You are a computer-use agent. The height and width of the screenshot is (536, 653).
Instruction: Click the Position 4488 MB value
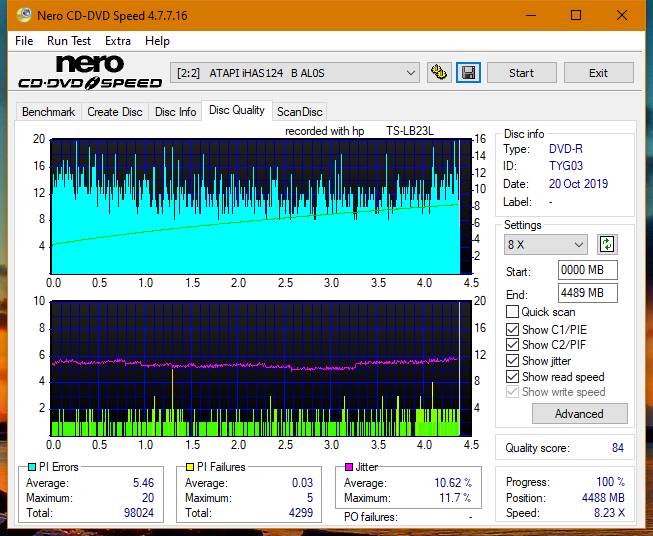coord(603,498)
